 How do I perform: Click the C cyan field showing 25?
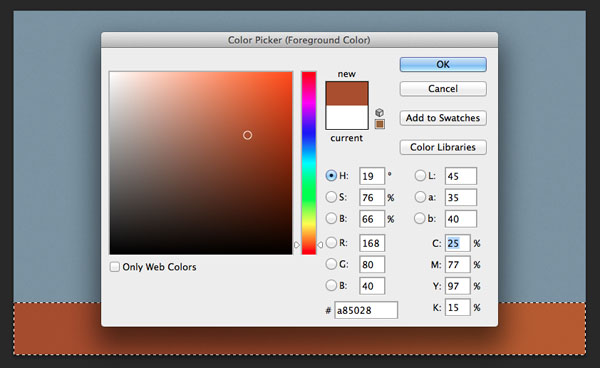pyautogui.click(x=458, y=243)
